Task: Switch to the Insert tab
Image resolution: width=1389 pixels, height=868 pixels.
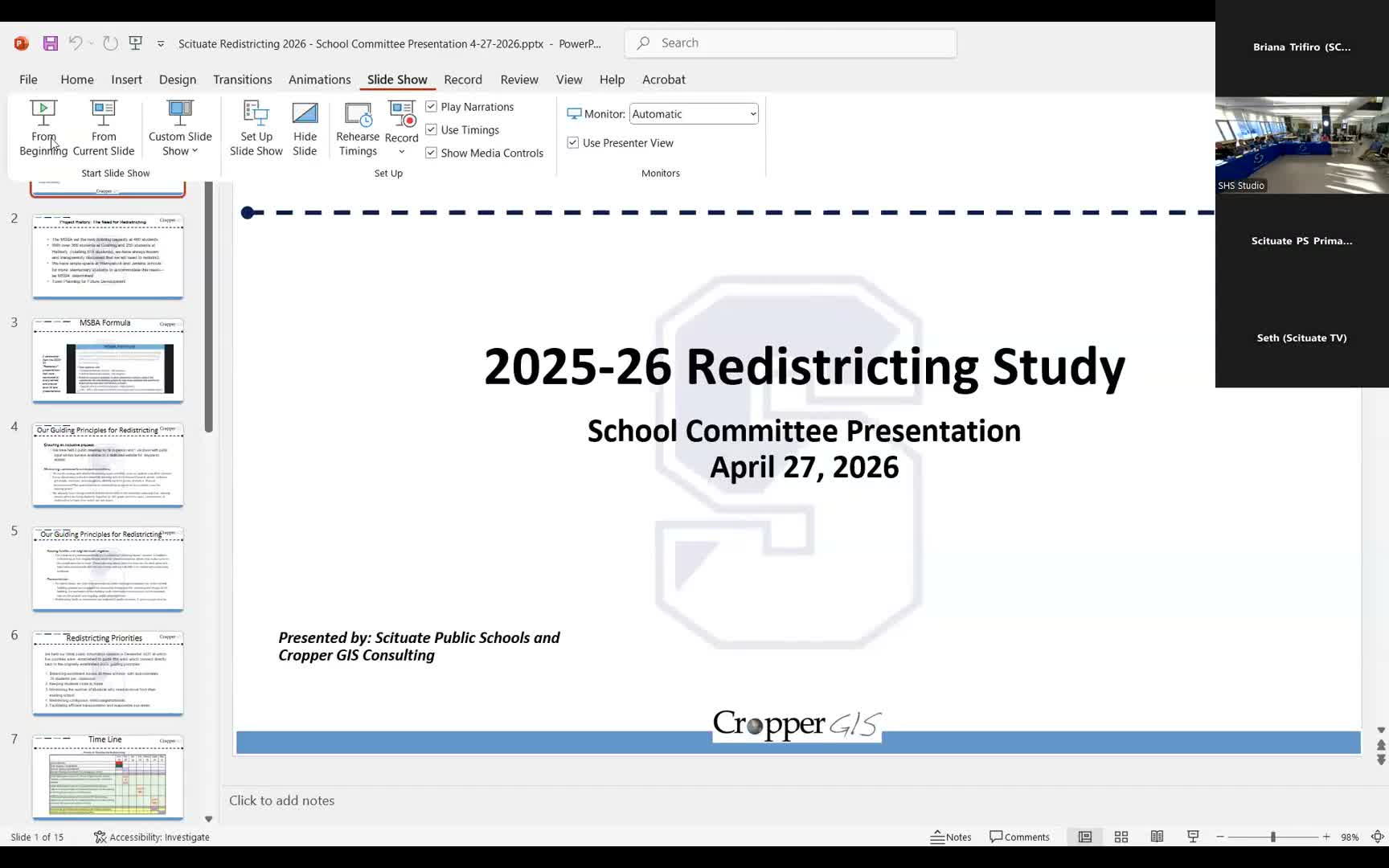Action: coord(126,80)
